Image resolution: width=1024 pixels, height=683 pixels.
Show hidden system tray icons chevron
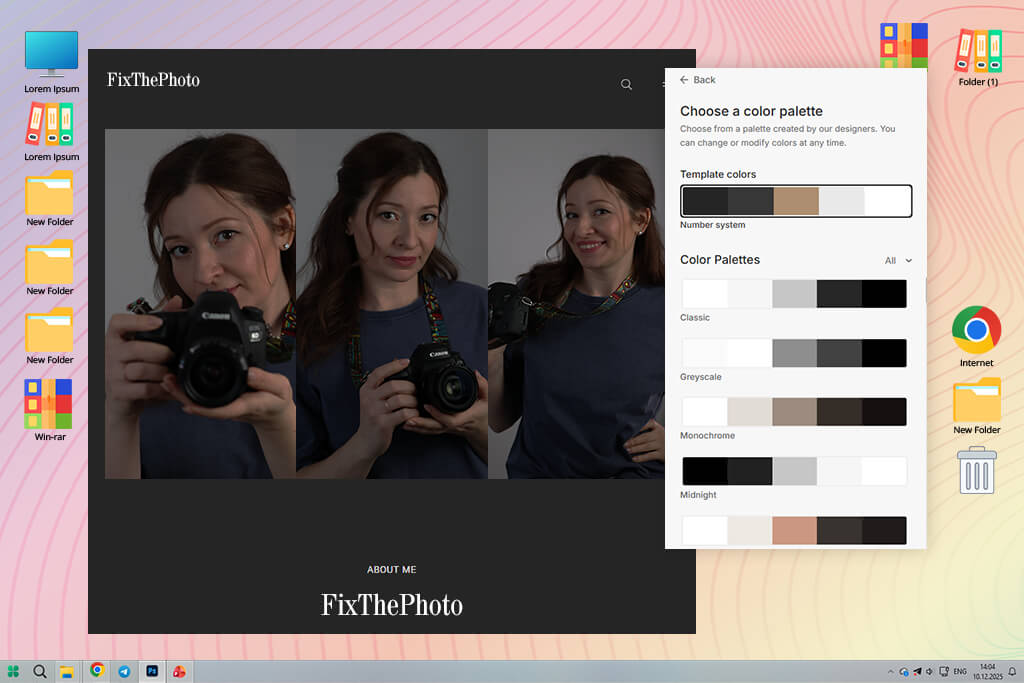890,671
